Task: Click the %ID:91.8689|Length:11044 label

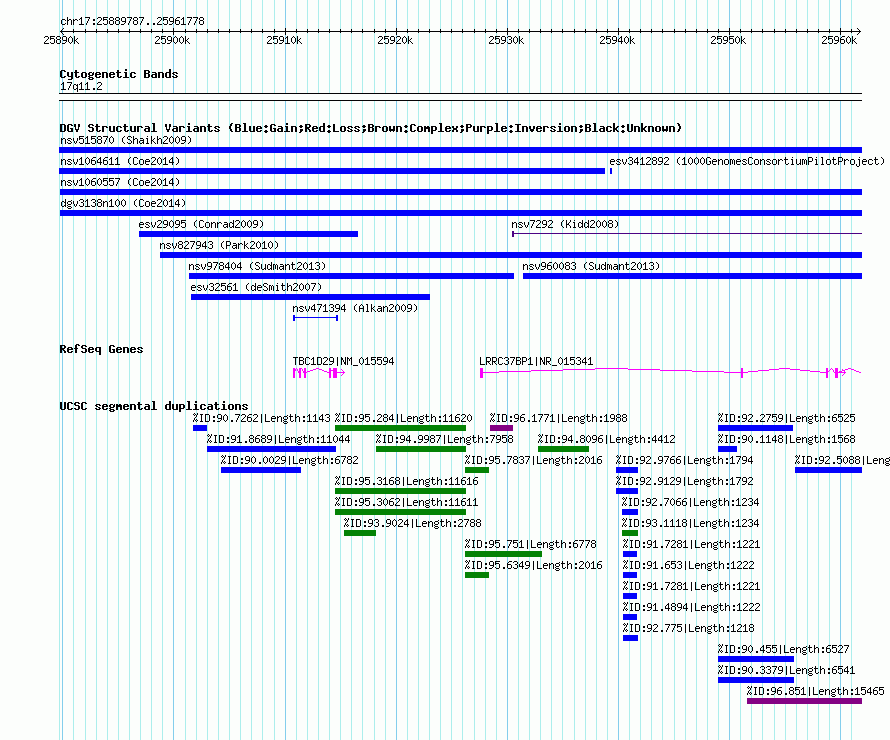Action: [x=278, y=439]
